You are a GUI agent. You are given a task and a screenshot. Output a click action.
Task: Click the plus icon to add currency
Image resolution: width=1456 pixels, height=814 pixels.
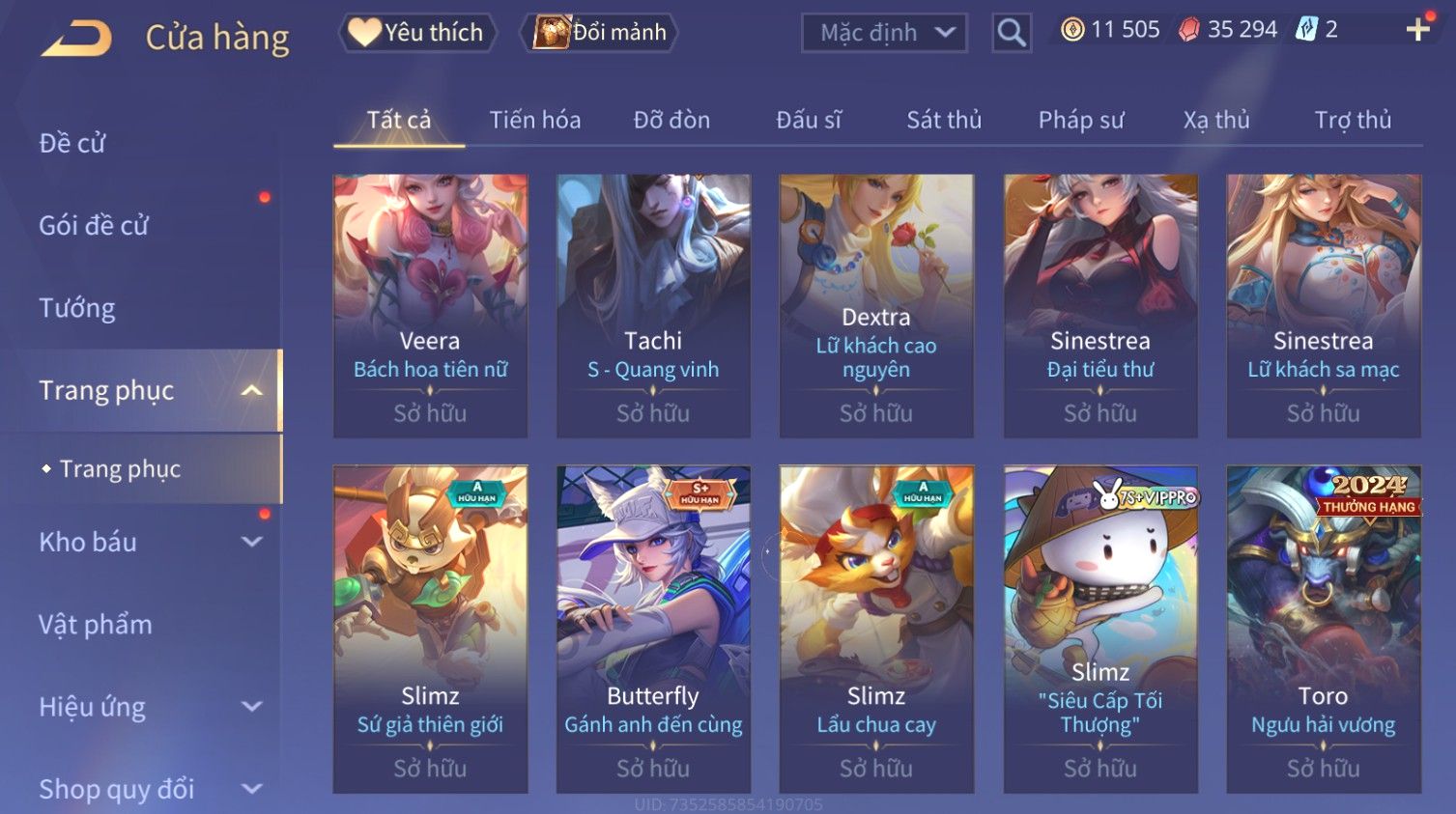(x=1417, y=30)
